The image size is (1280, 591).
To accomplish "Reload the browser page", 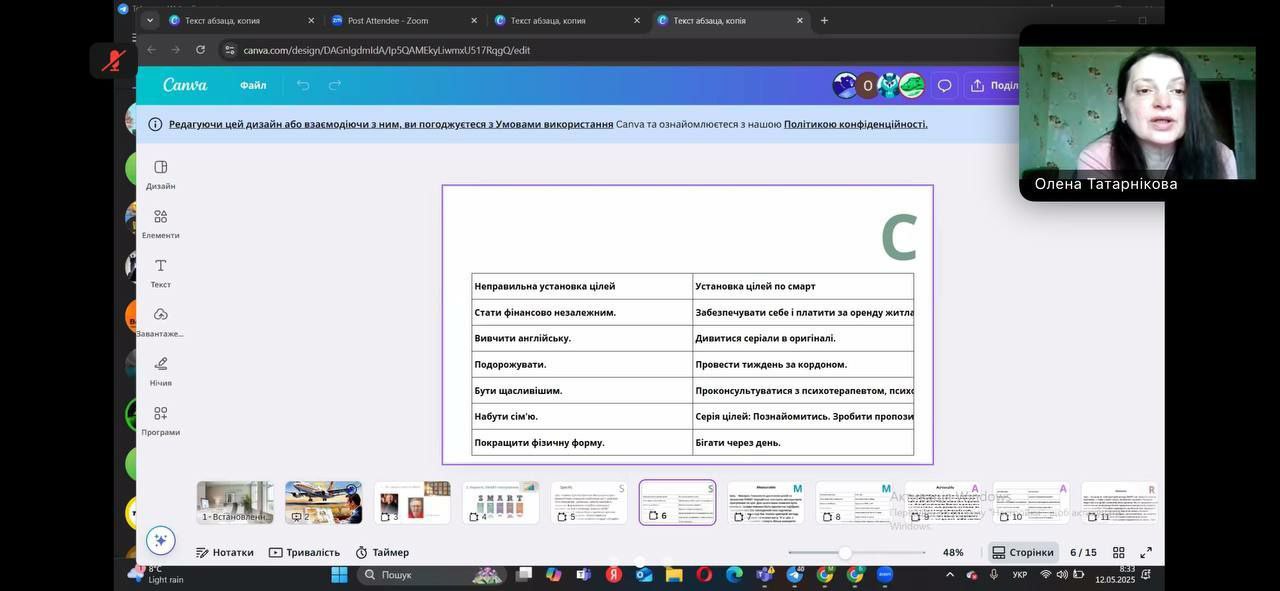I will 200,50.
